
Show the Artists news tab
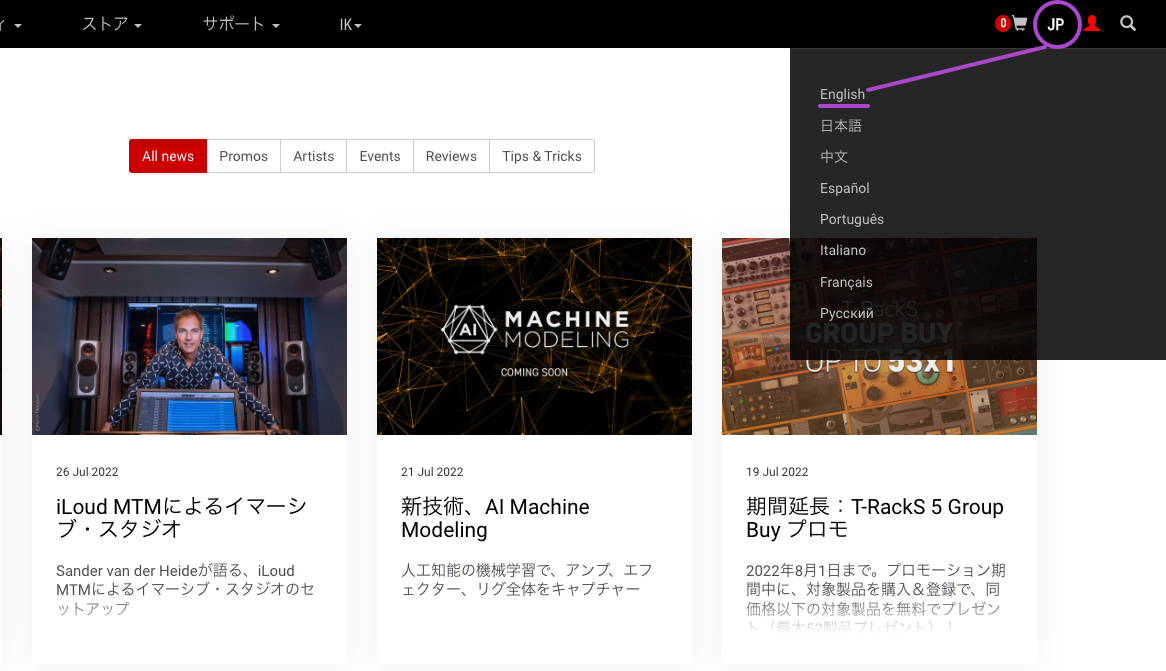[314, 156]
